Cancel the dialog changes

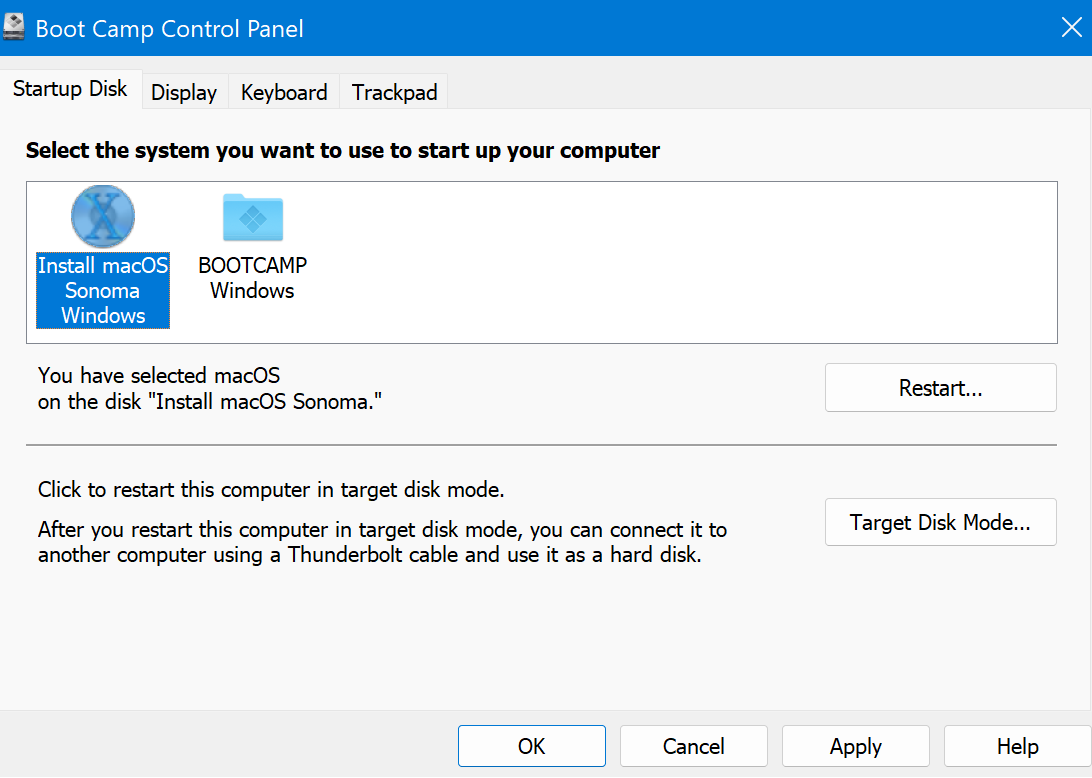694,746
